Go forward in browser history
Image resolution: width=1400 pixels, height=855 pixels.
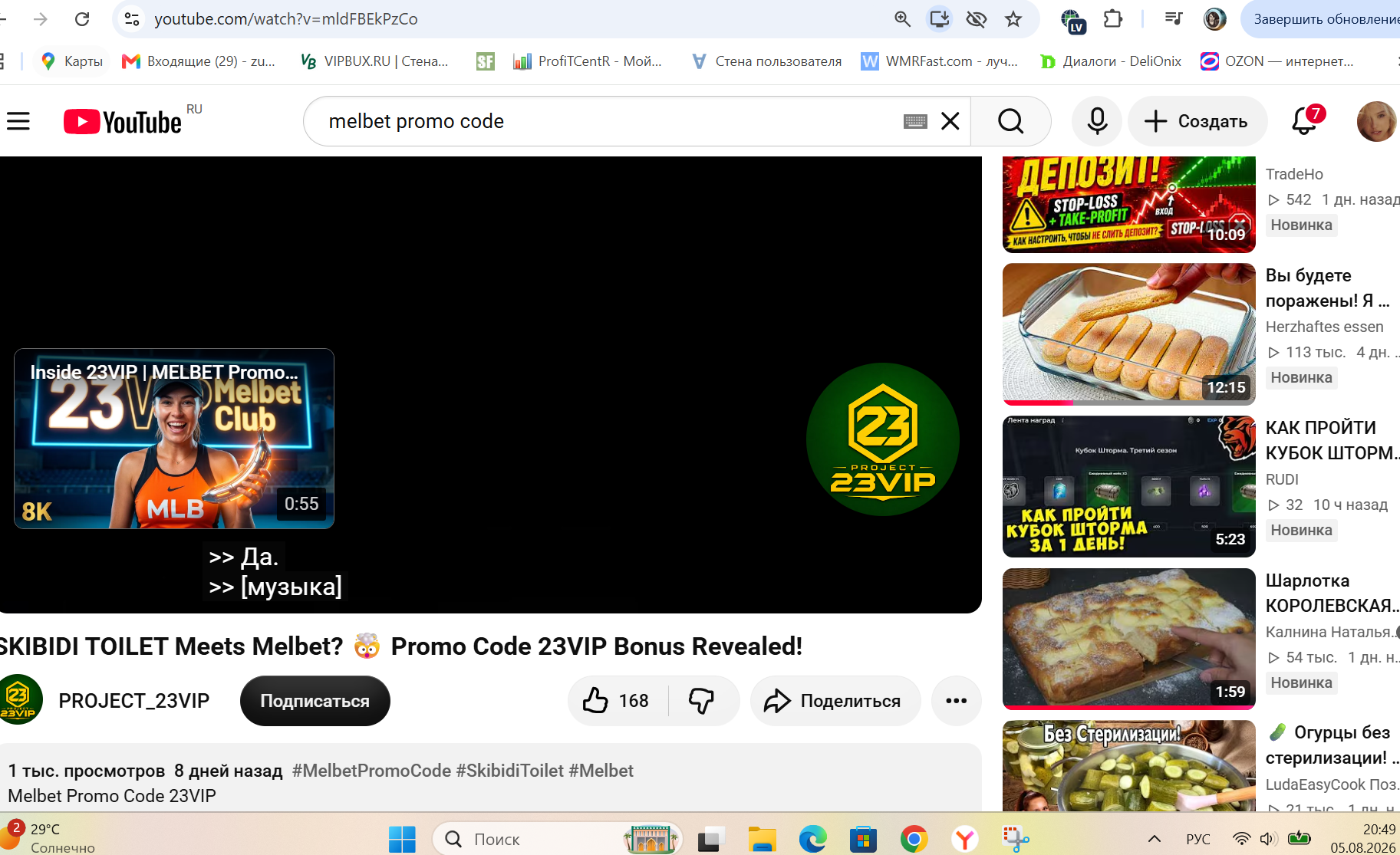(x=41, y=19)
